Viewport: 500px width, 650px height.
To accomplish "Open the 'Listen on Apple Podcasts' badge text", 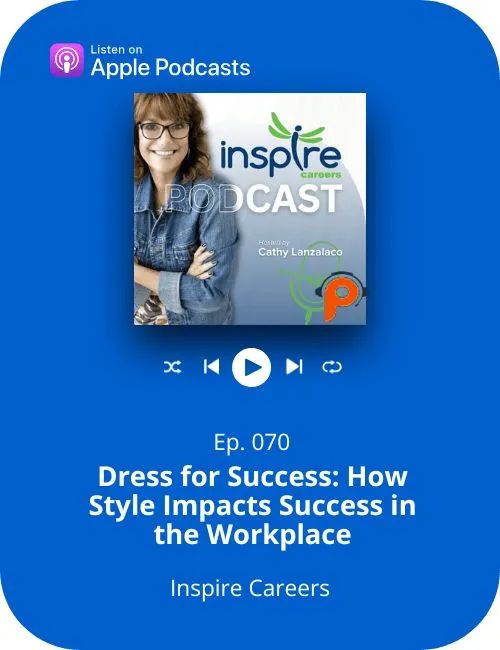I will [x=170, y=61].
